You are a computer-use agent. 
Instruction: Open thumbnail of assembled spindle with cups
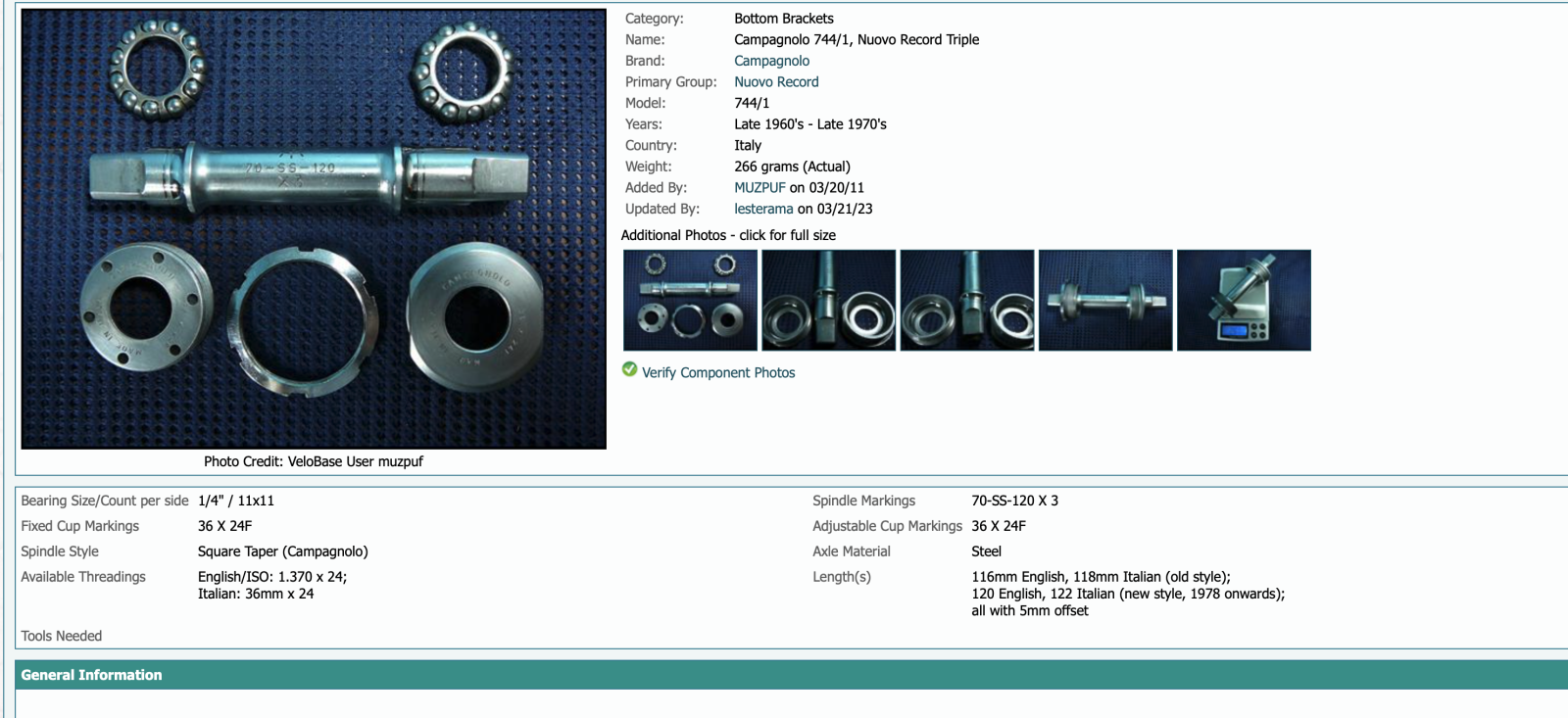(1104, 300)
